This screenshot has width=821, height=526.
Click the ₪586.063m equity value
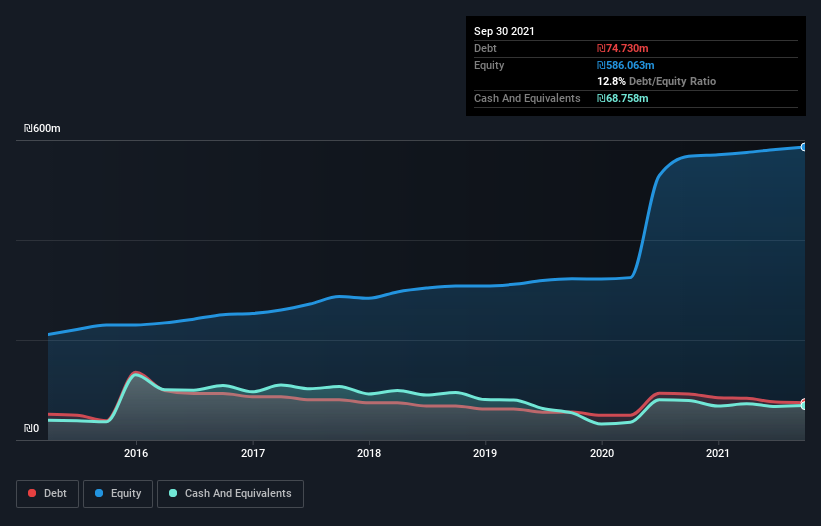pyautogui.click(x=626, y=65)
